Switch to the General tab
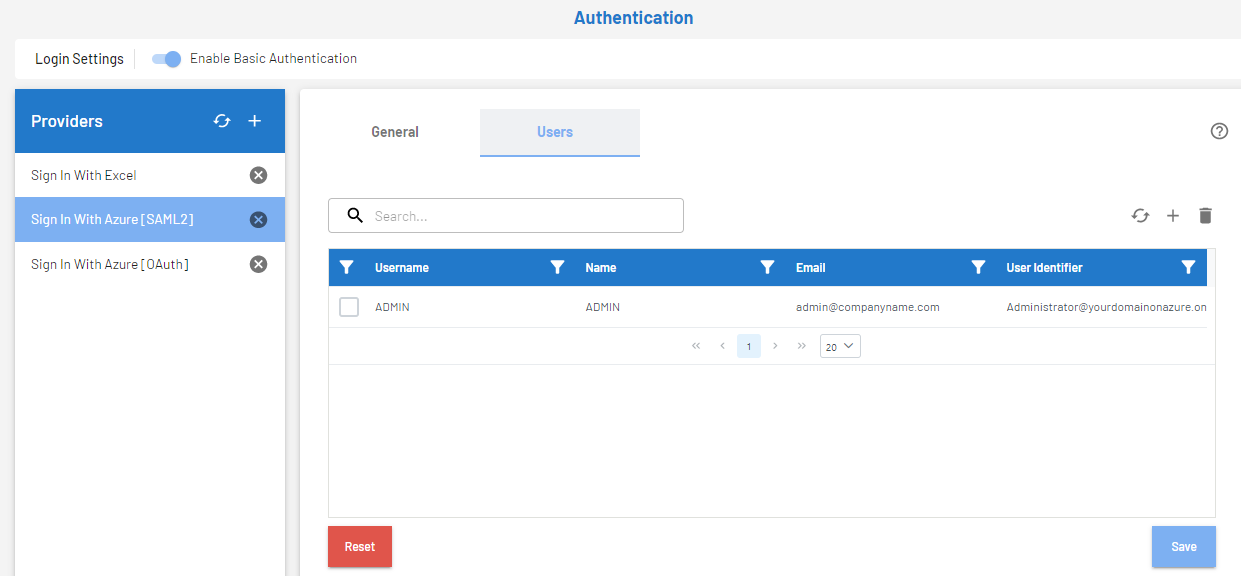The width and height of the screenshot is (1241, 576). pyautogui.click(x=395, y=132)
